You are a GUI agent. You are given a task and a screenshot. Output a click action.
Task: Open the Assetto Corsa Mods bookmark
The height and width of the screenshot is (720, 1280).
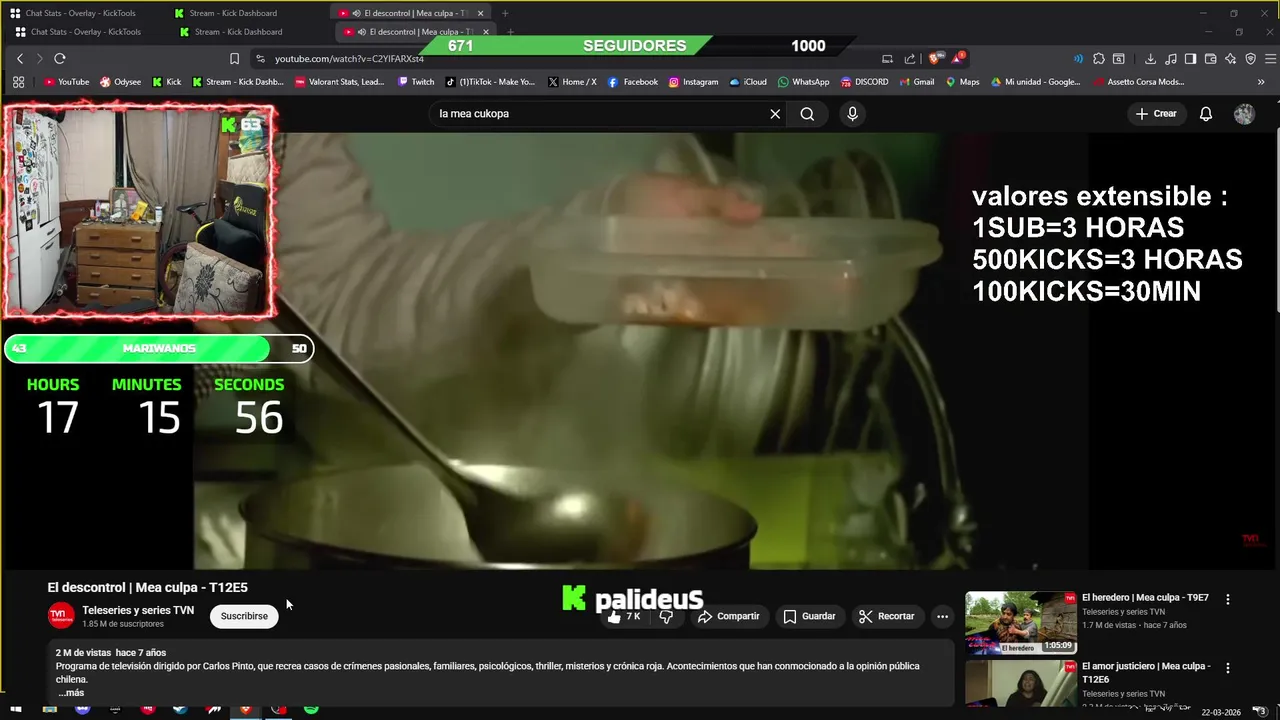(x=1139, y=82)
